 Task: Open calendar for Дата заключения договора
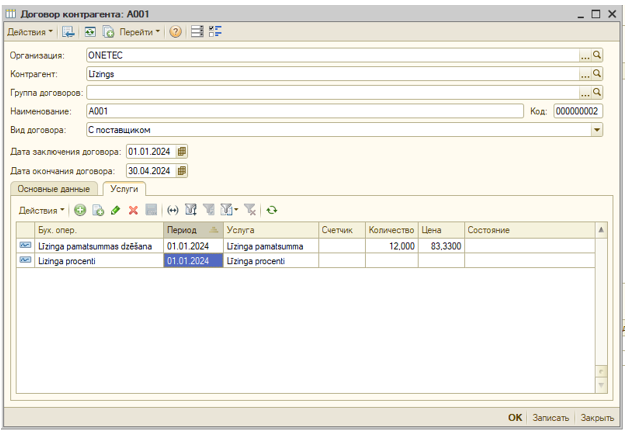[182, 152]
